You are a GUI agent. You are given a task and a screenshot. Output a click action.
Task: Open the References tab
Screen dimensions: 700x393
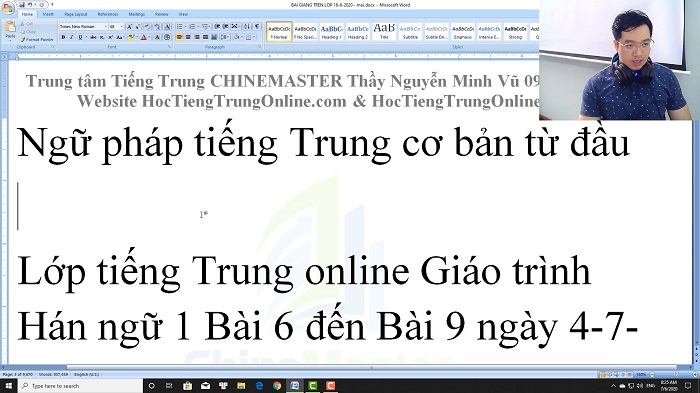108,14
